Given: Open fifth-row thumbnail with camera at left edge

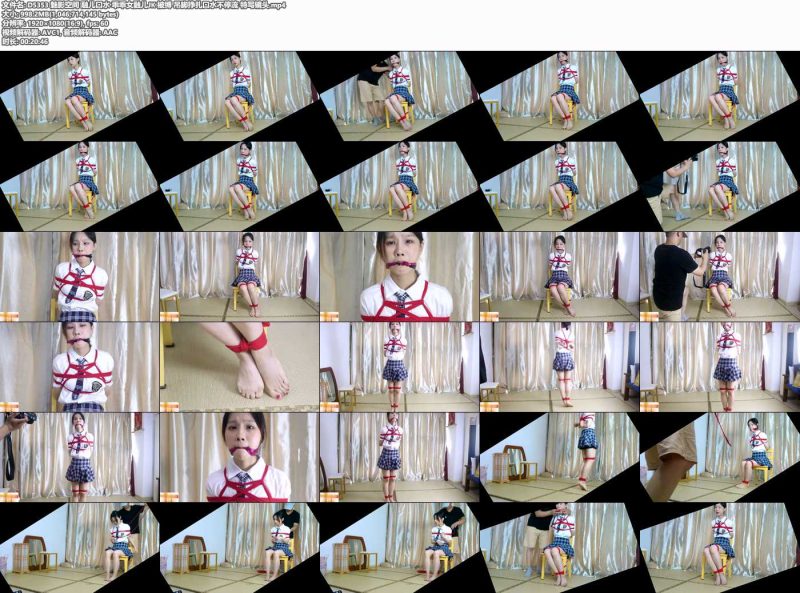Looking at the screenshot, I should [80, 457].
